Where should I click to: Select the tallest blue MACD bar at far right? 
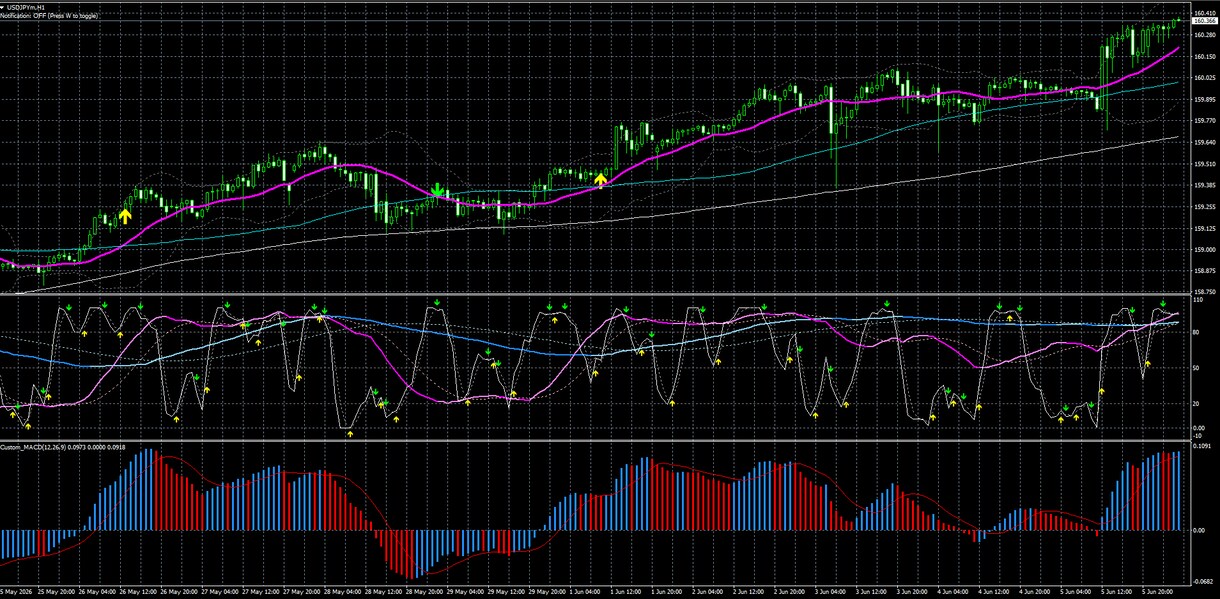pos(1178,491)
